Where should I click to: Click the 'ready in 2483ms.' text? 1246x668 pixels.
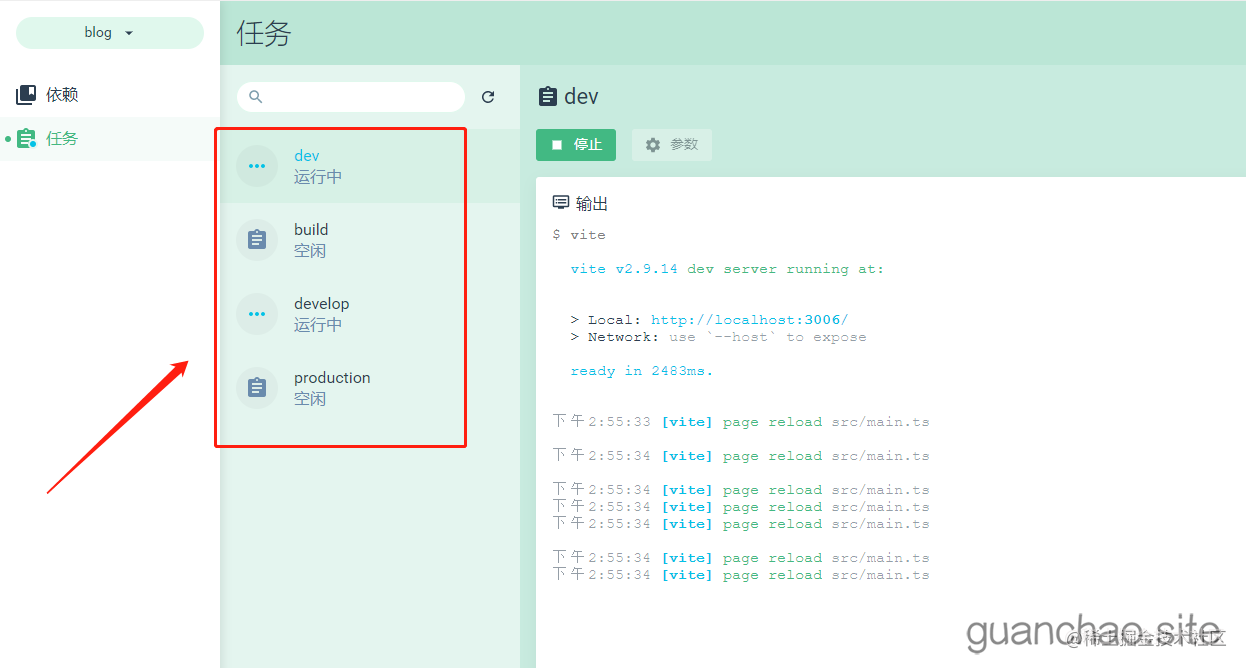(x=642, y=371)
